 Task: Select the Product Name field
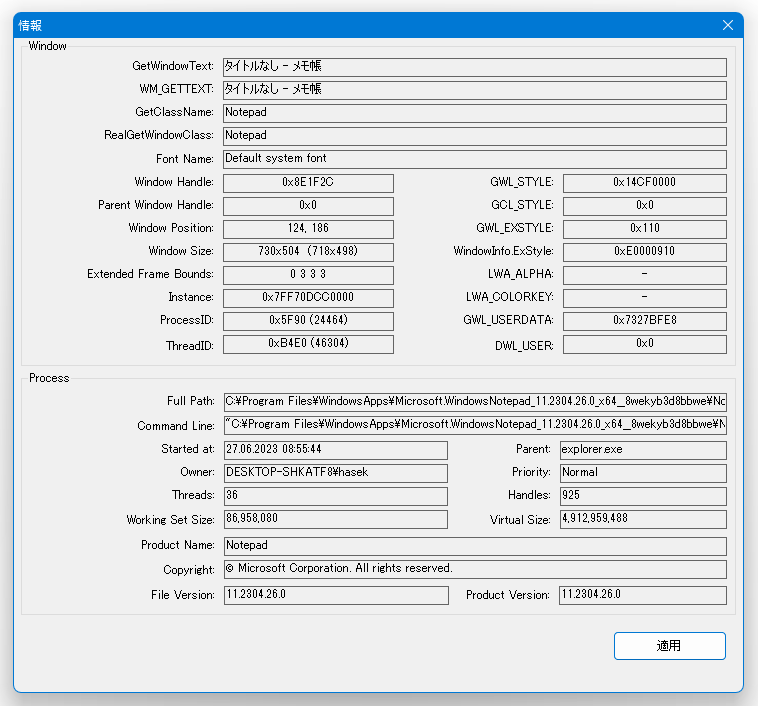[x=475, y=546]
